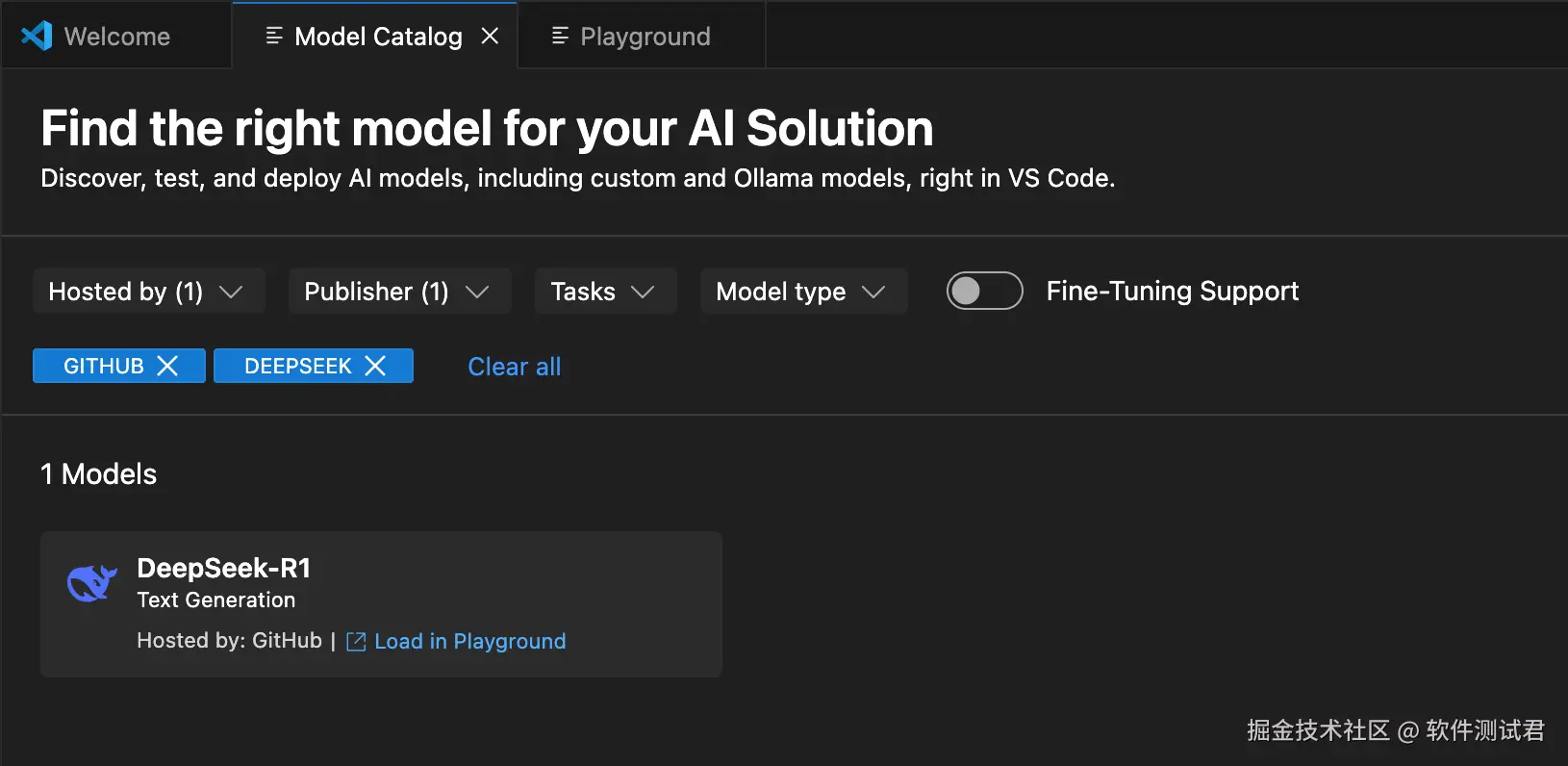Click the DeepSeek-R1 model title

[224, 568]
